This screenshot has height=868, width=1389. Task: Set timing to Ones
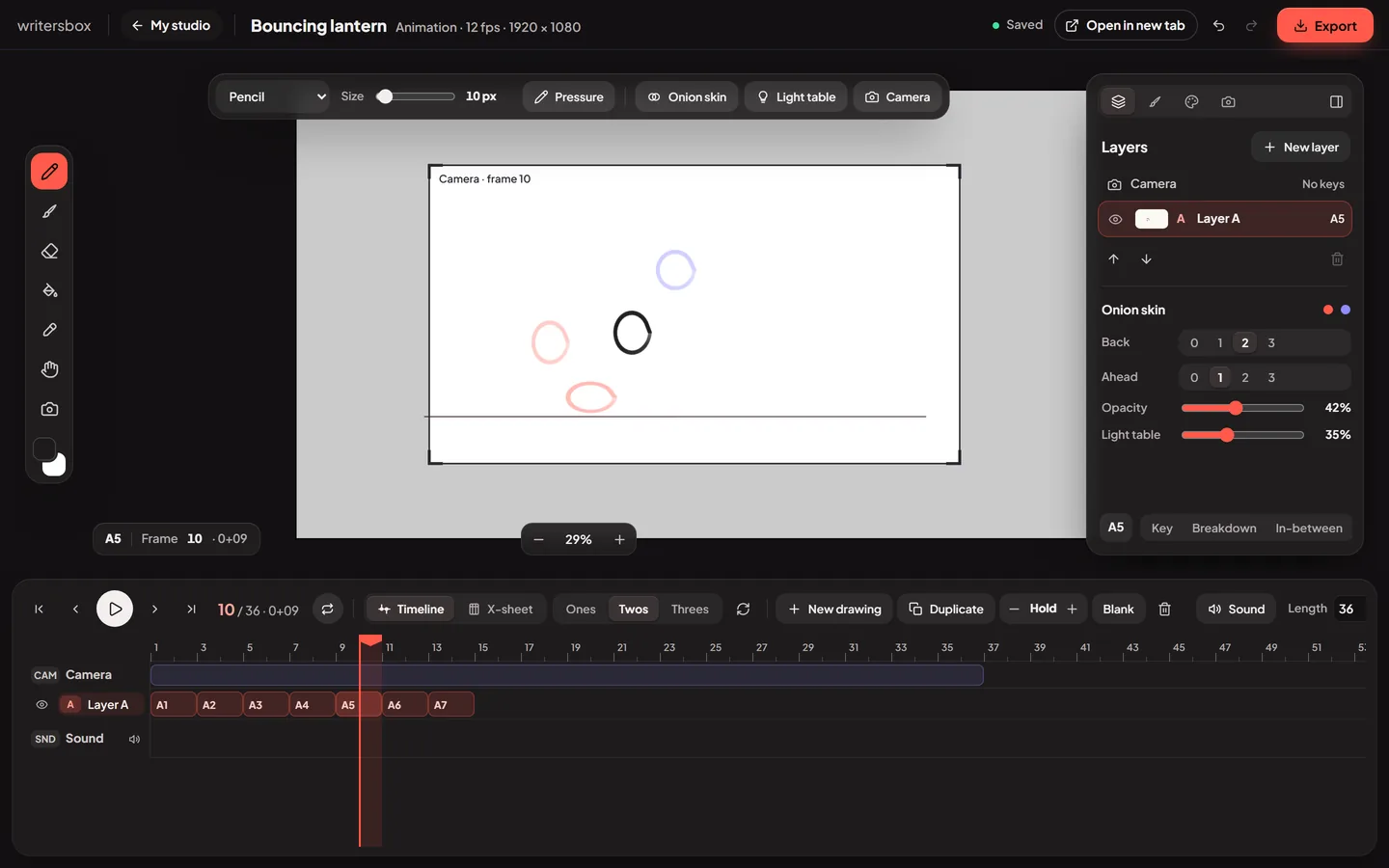coord(581,609)
